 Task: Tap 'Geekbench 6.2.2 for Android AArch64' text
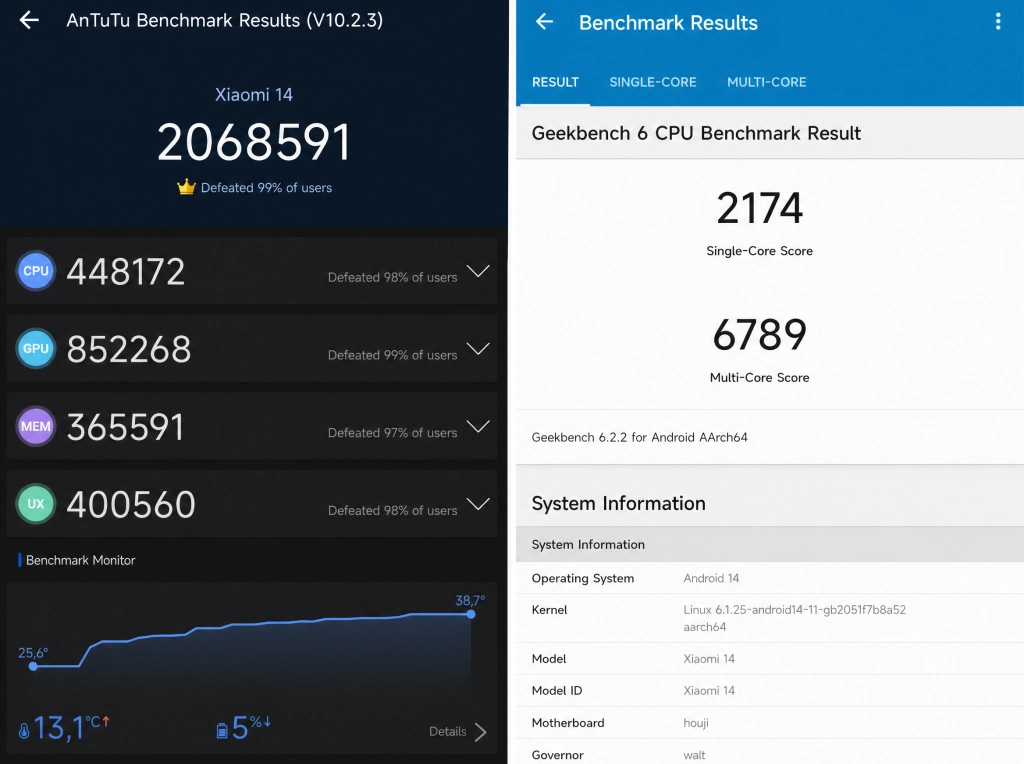[639, 438]
